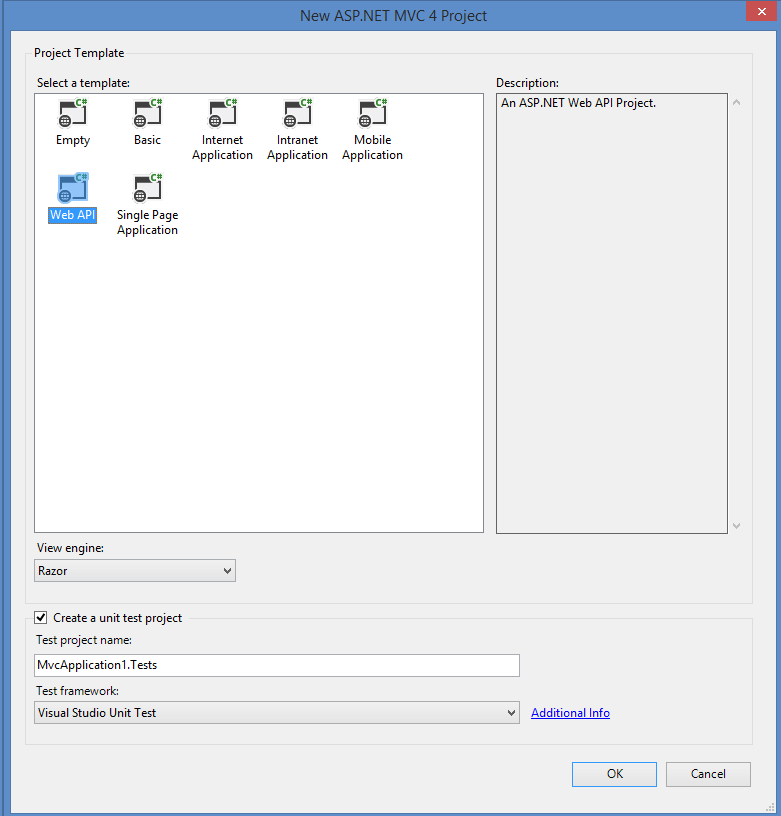
Task: Uncheck Create a unit test project
Action: (41, 618)
